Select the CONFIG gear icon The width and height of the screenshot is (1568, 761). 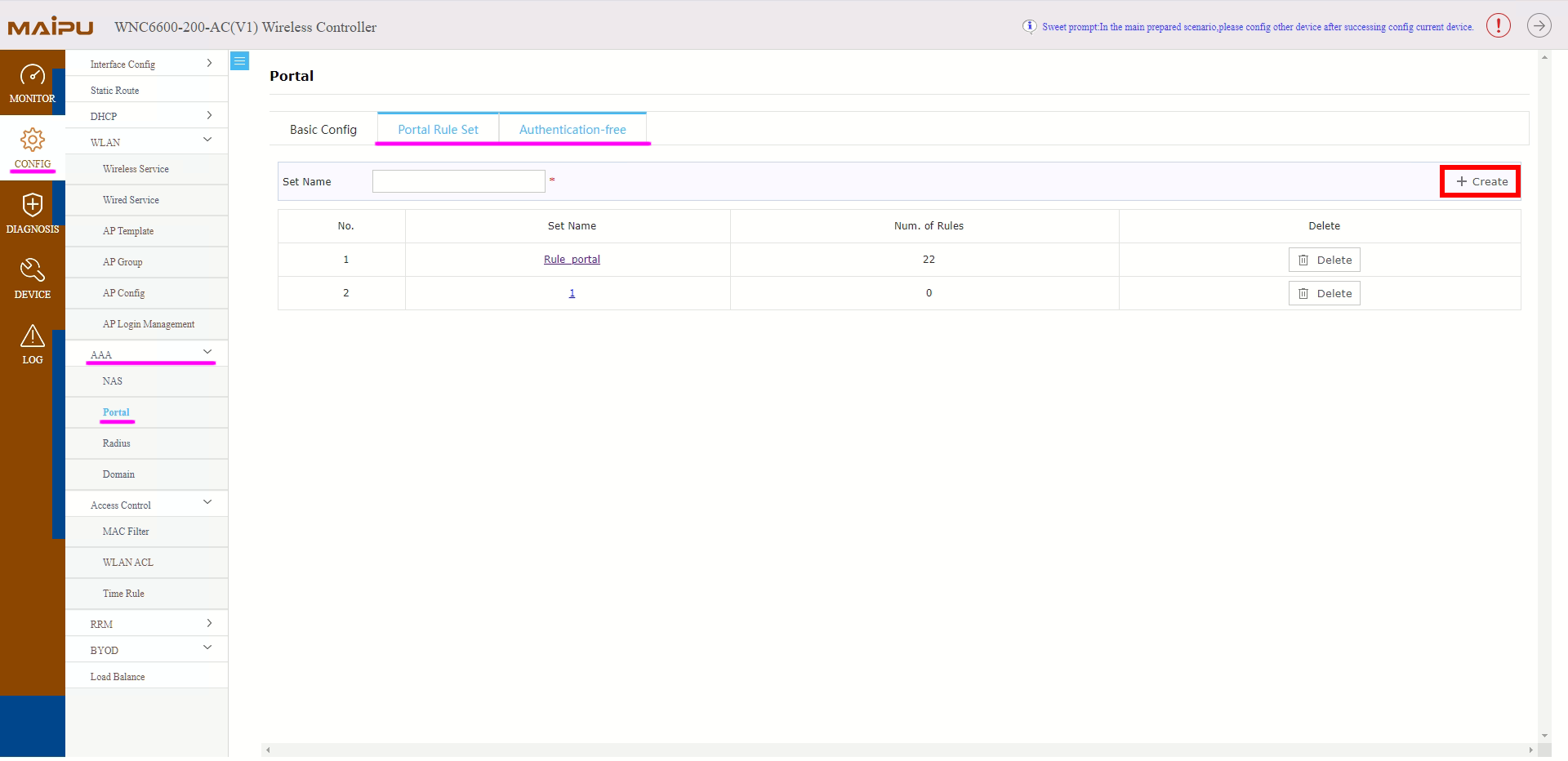tap(33, 140)
